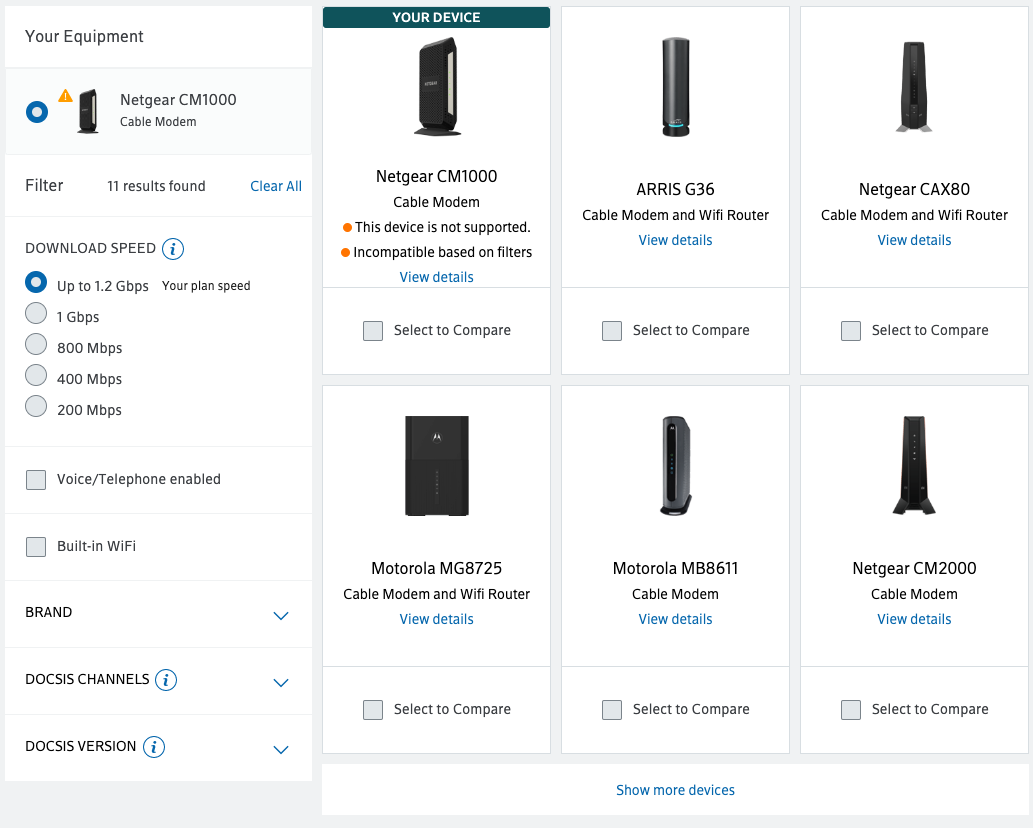View details for Netgear CAX80

pos(914,240)
